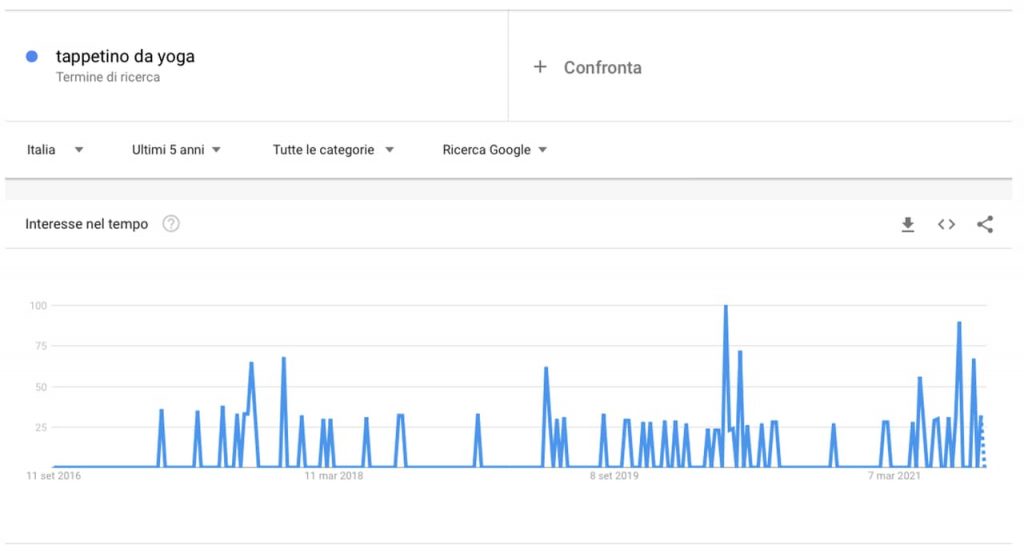
Task: Share the Interesse nel tempo chart
Action: [x=985, y=225]
